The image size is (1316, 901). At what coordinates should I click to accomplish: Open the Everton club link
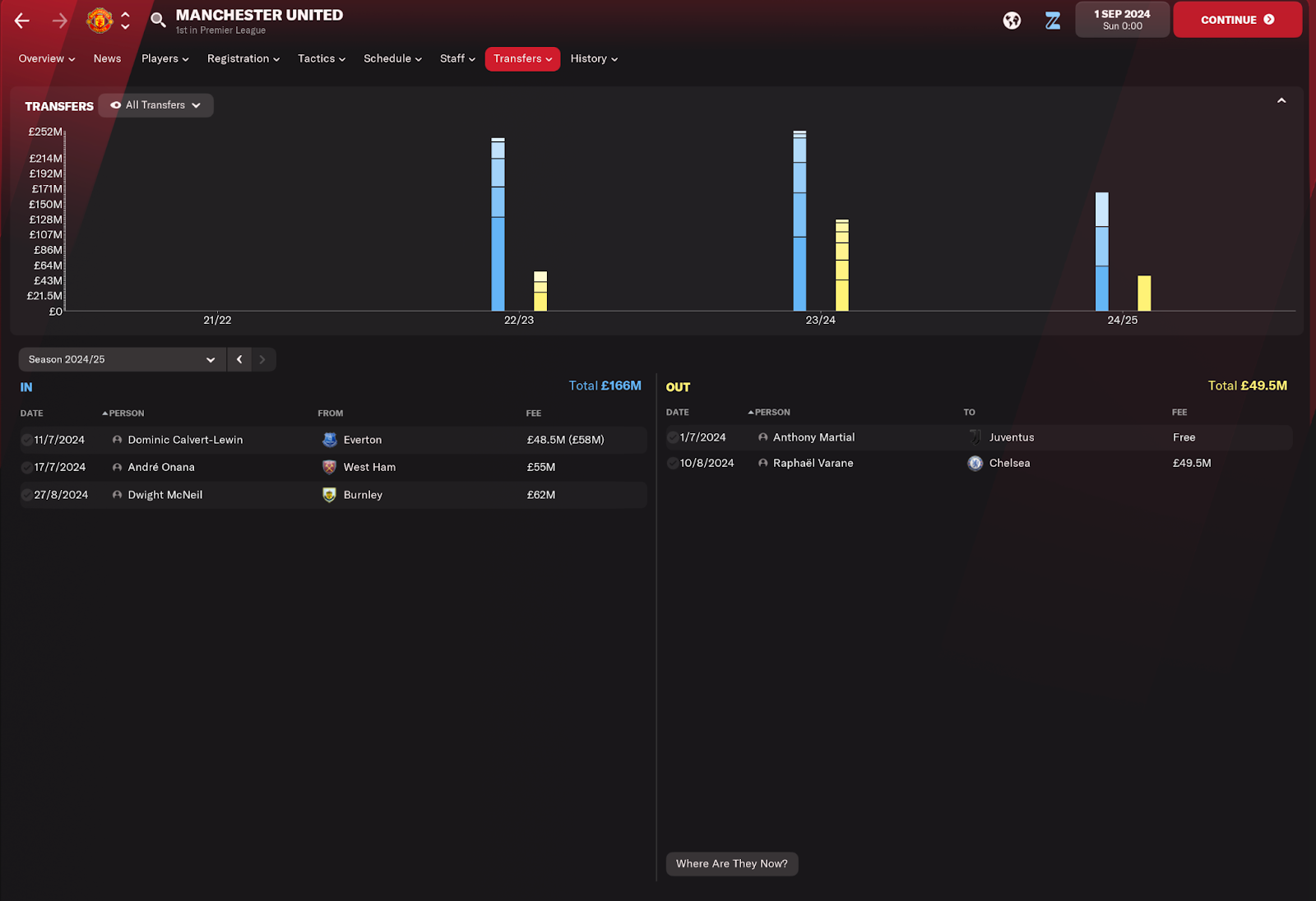pos(363,440)
